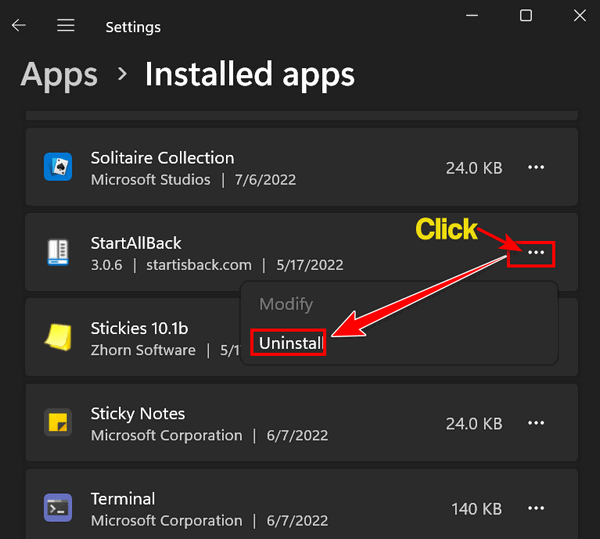
Task: Click Microsoft Corporation under Sticky Notes
Action: [x=166, y=435]
